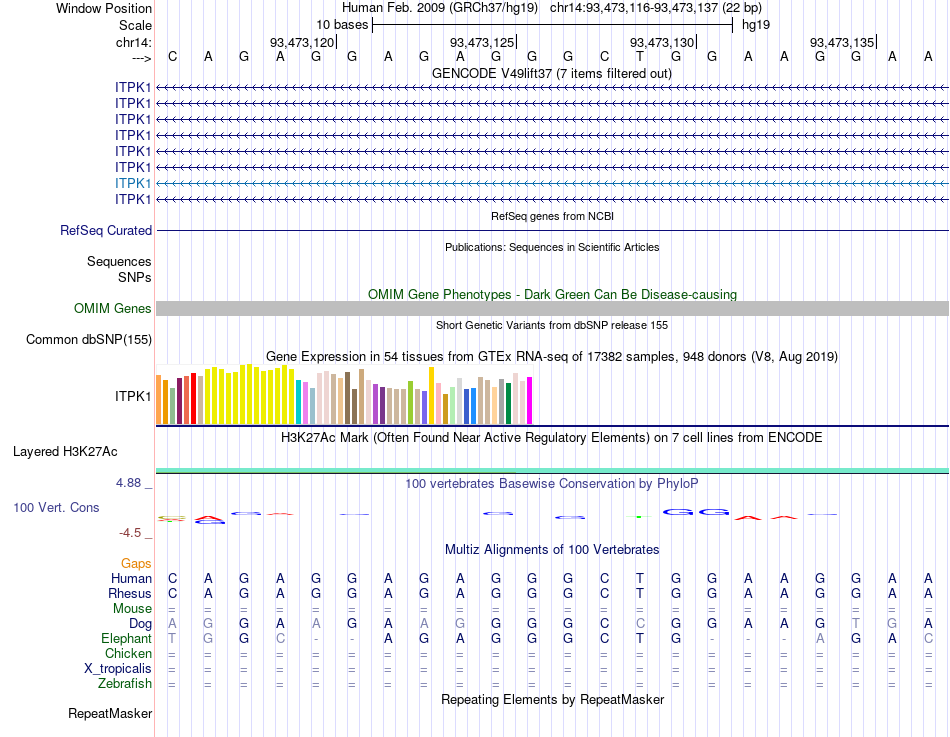Select the Dog alignment row label
Viewport: 950px width, 737px height.
(x=140, y=624)
